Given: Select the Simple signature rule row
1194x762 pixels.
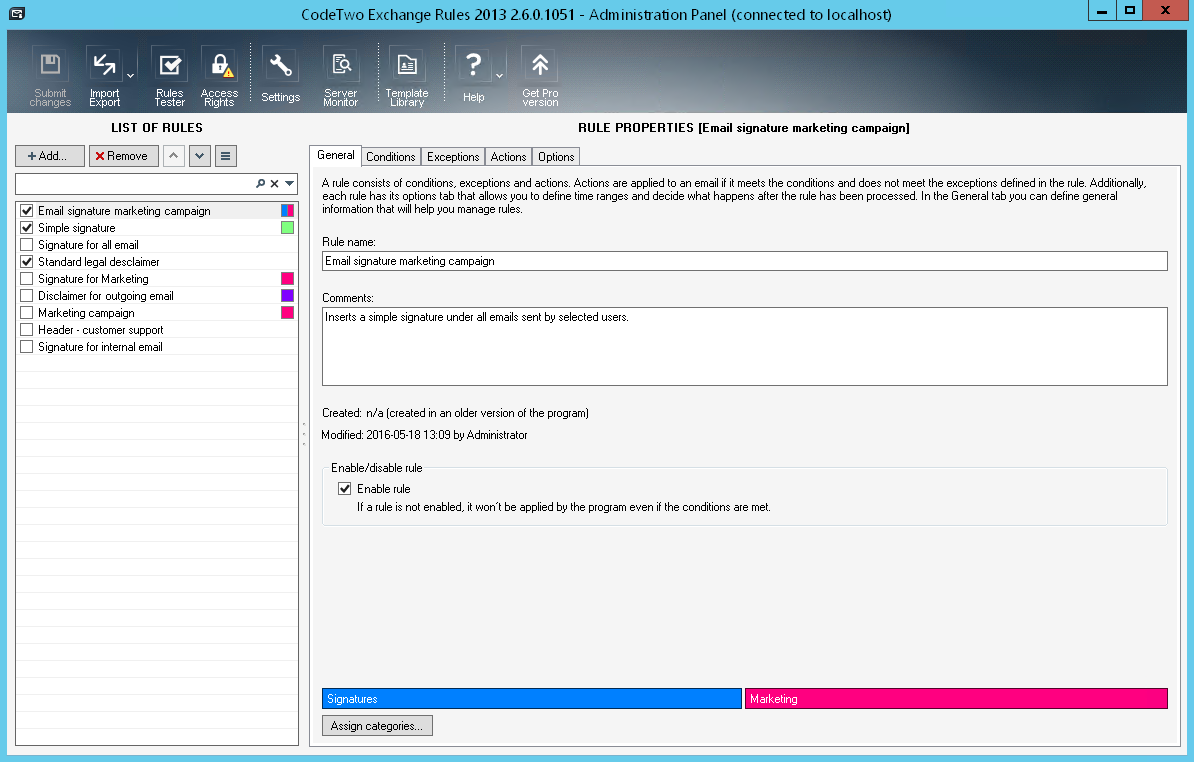Looking at the screenshot, I should (x=156, y=228).
